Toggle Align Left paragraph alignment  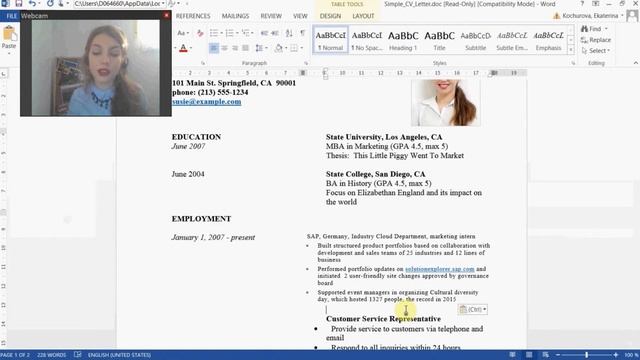[213, 48]
